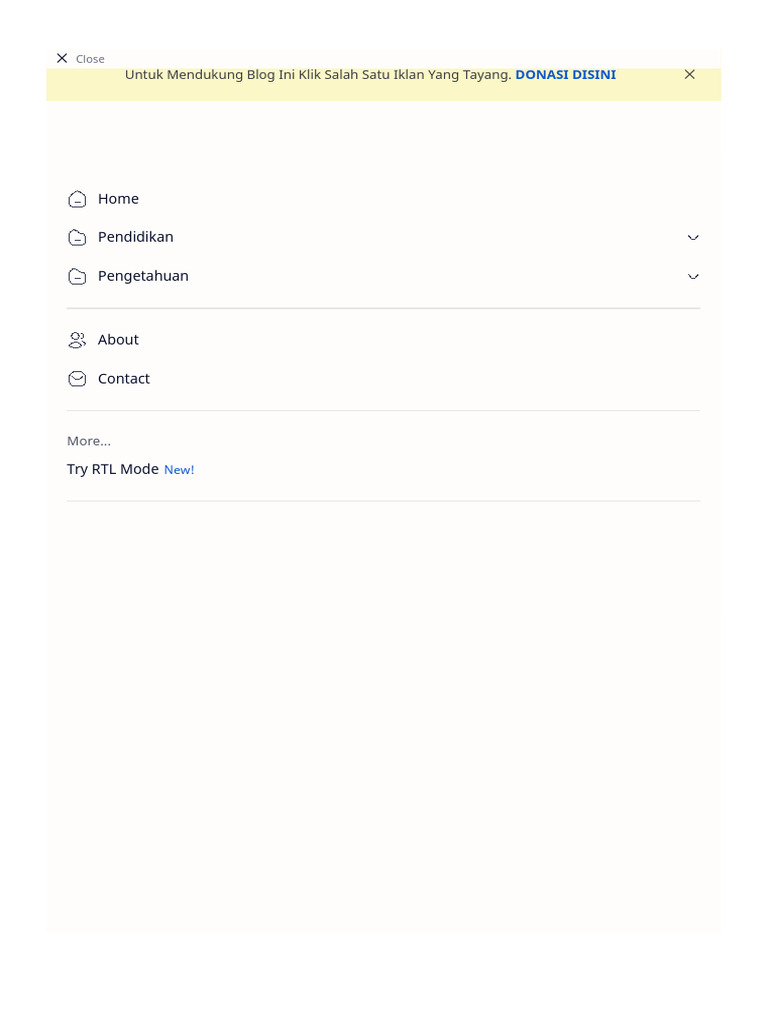Image resolution: width=768 pixels, height=1024 pixels.
Task: Expand the Pendidikan submenu chevron
Action: pyautogui.click(x=693, y=237)
